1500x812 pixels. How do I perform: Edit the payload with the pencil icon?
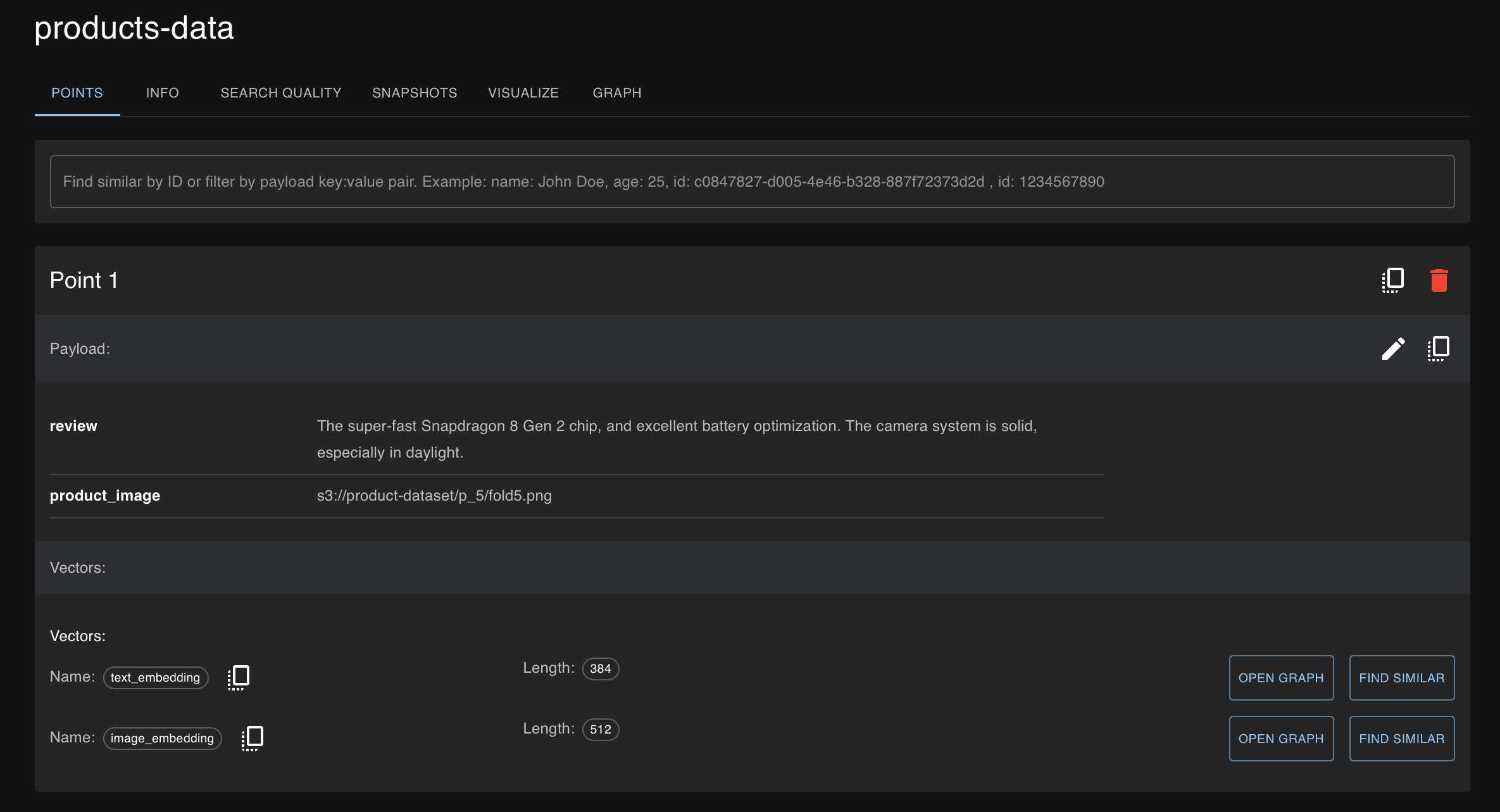1392,349
